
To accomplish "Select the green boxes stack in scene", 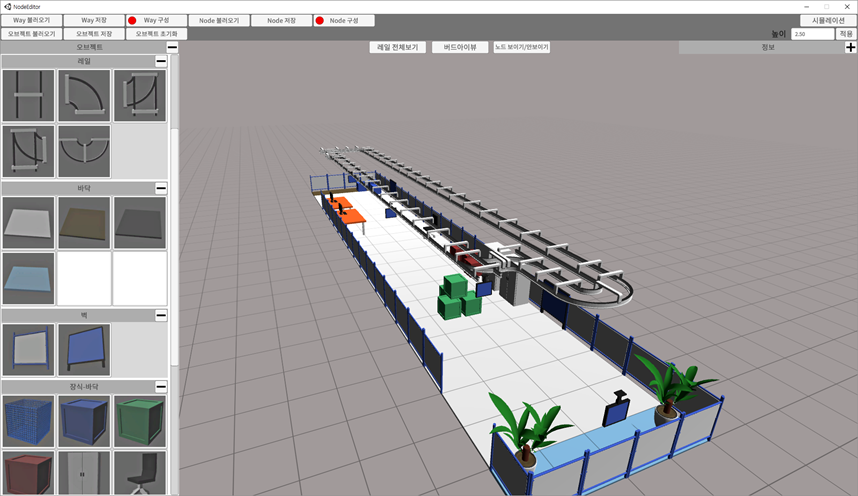I will (x=459, y=297).
